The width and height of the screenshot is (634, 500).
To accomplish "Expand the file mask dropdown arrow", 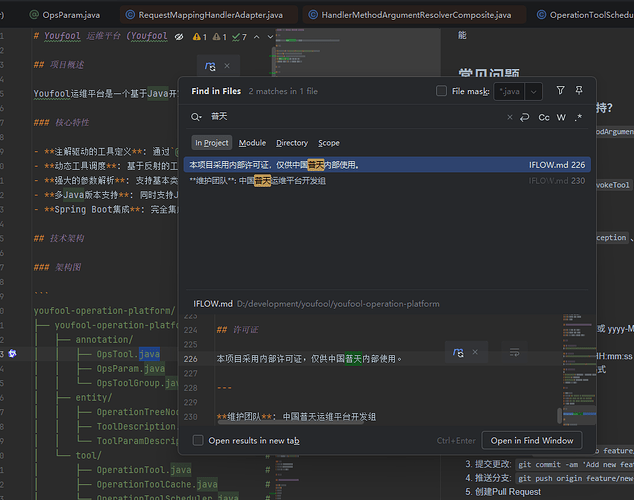I will pyautogui.click(x=533, y=91).
